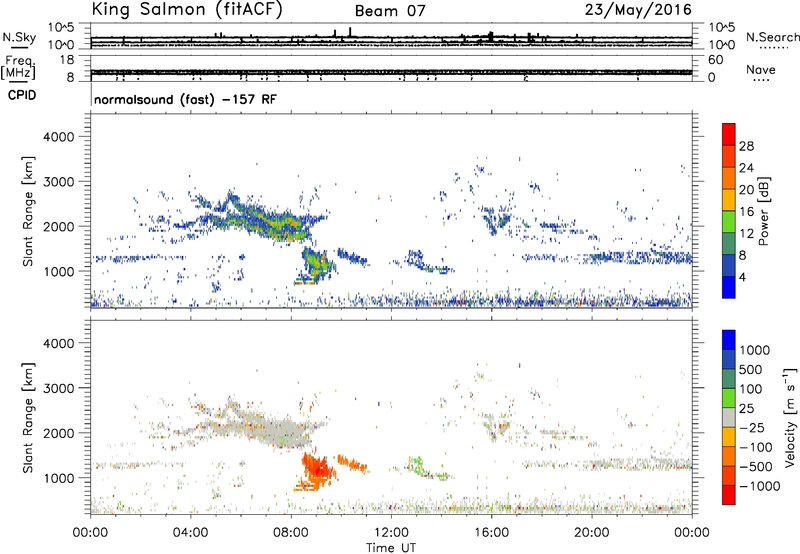
Task: Click the 'Velocity [m s-1]' colorbar title
Action: 789,417
